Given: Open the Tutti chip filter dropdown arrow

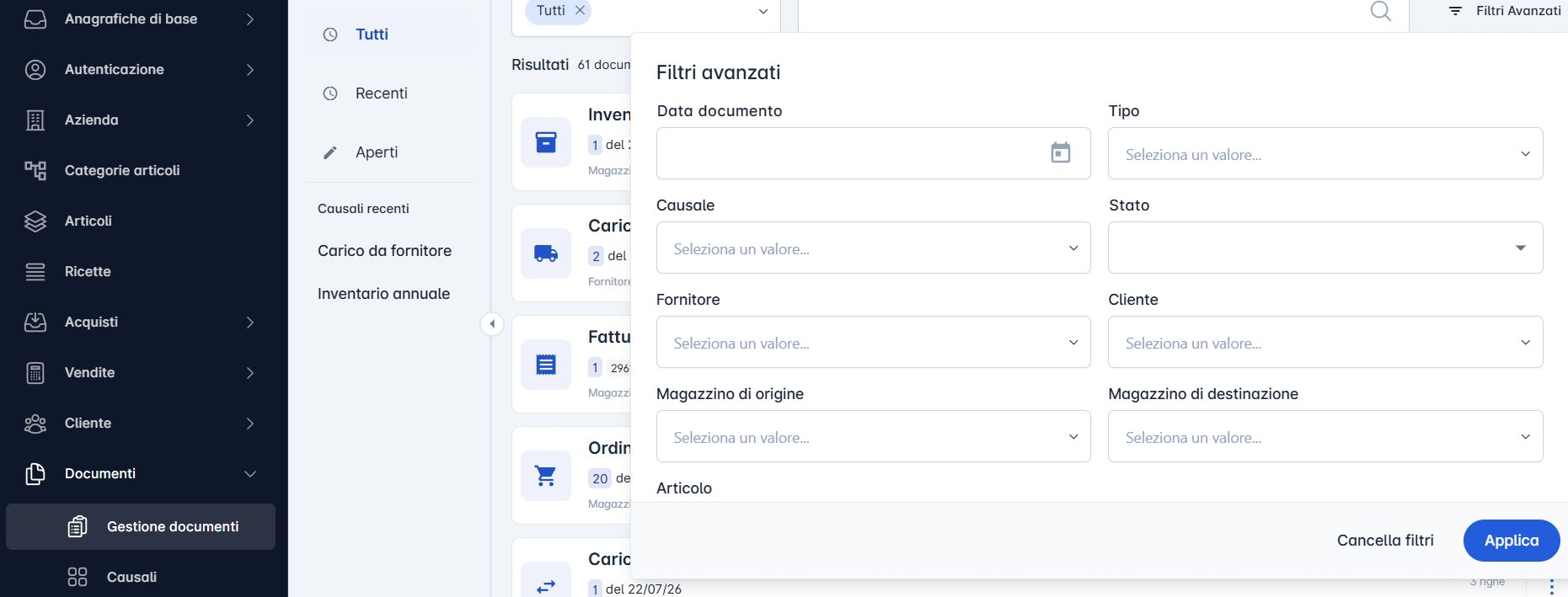Looking at the screenshot, I should [x=763, y=11].
